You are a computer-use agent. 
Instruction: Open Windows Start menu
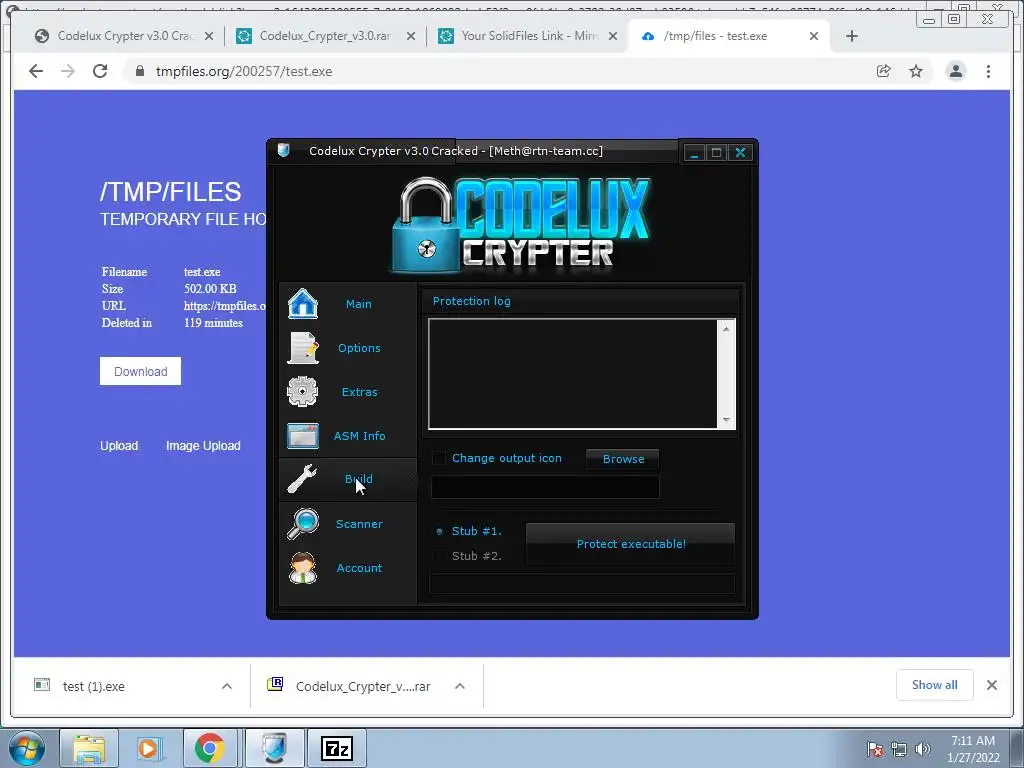click(x=27, y=748)
